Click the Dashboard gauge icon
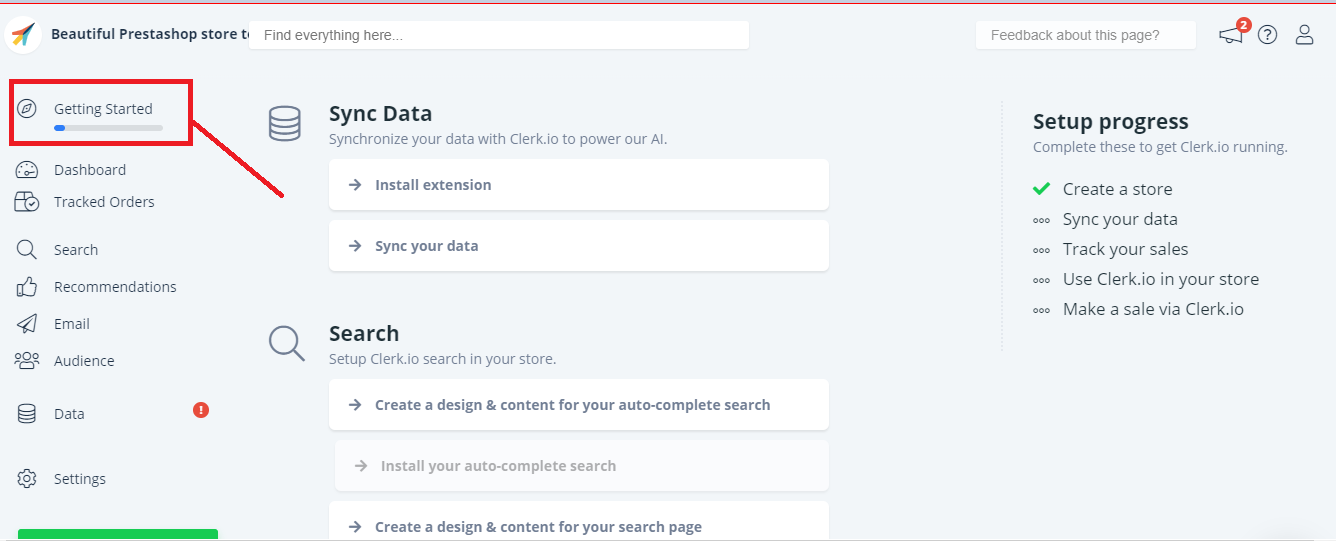This screenshot has width=1336, height=541. (27, 170)
